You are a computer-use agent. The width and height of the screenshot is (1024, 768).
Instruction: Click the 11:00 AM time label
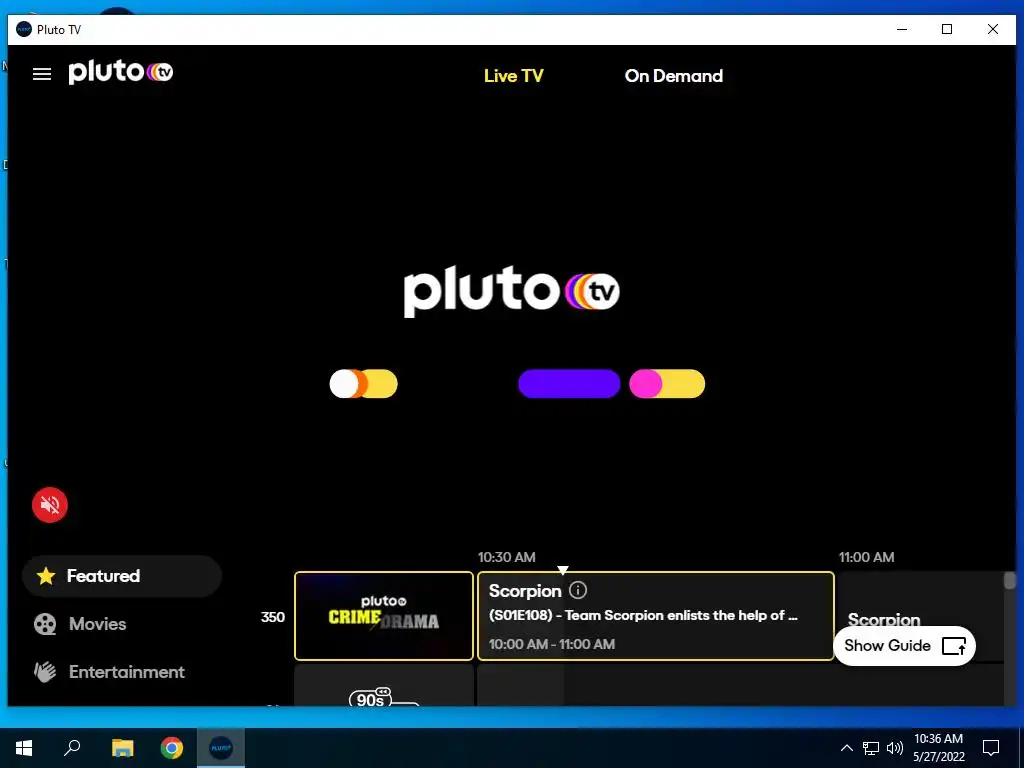click(867, 557)
